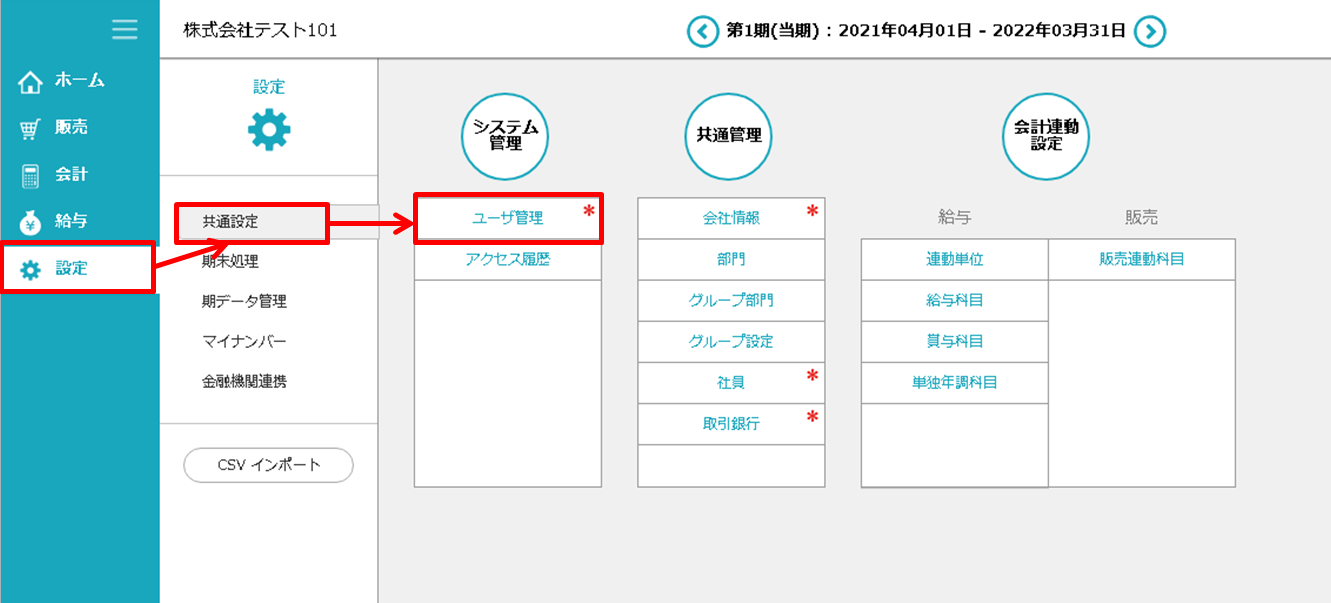Open グループ部門 under common management
This screenshot has width=1331, height=603.
click(x=731, y=300)
